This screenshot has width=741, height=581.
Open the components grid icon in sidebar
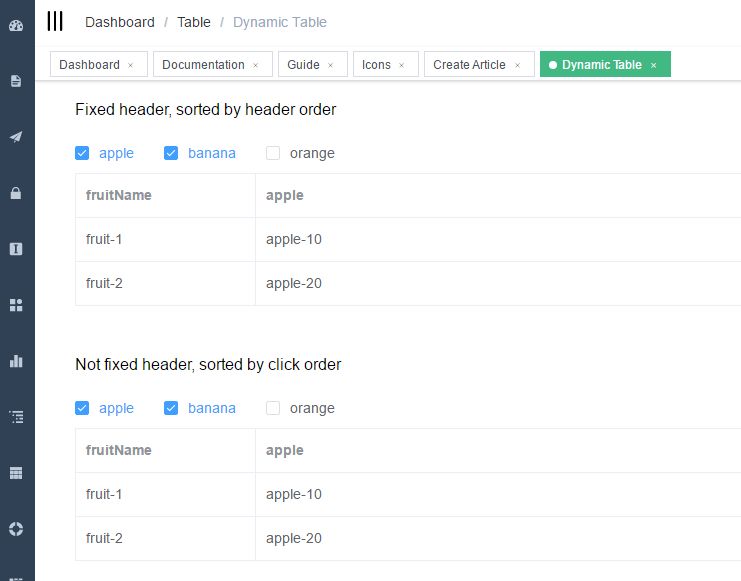[x=16, y=305]
